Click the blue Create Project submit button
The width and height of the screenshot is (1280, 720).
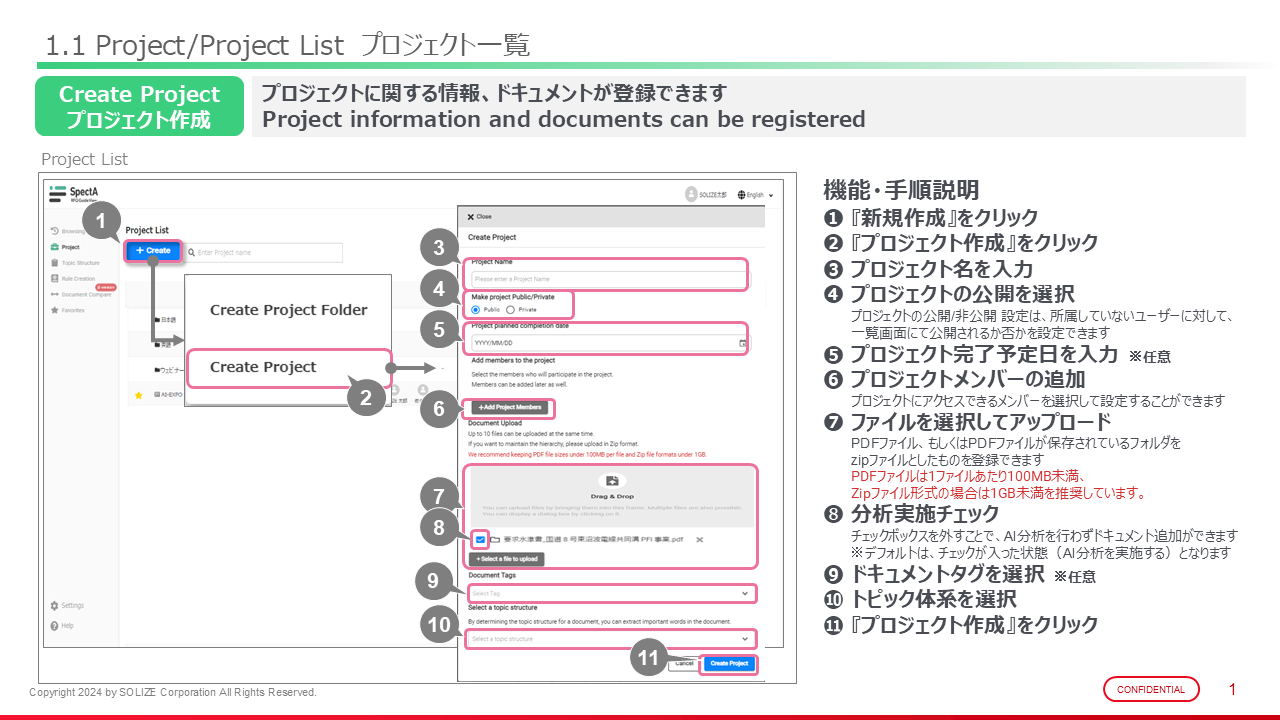(728, 663)
